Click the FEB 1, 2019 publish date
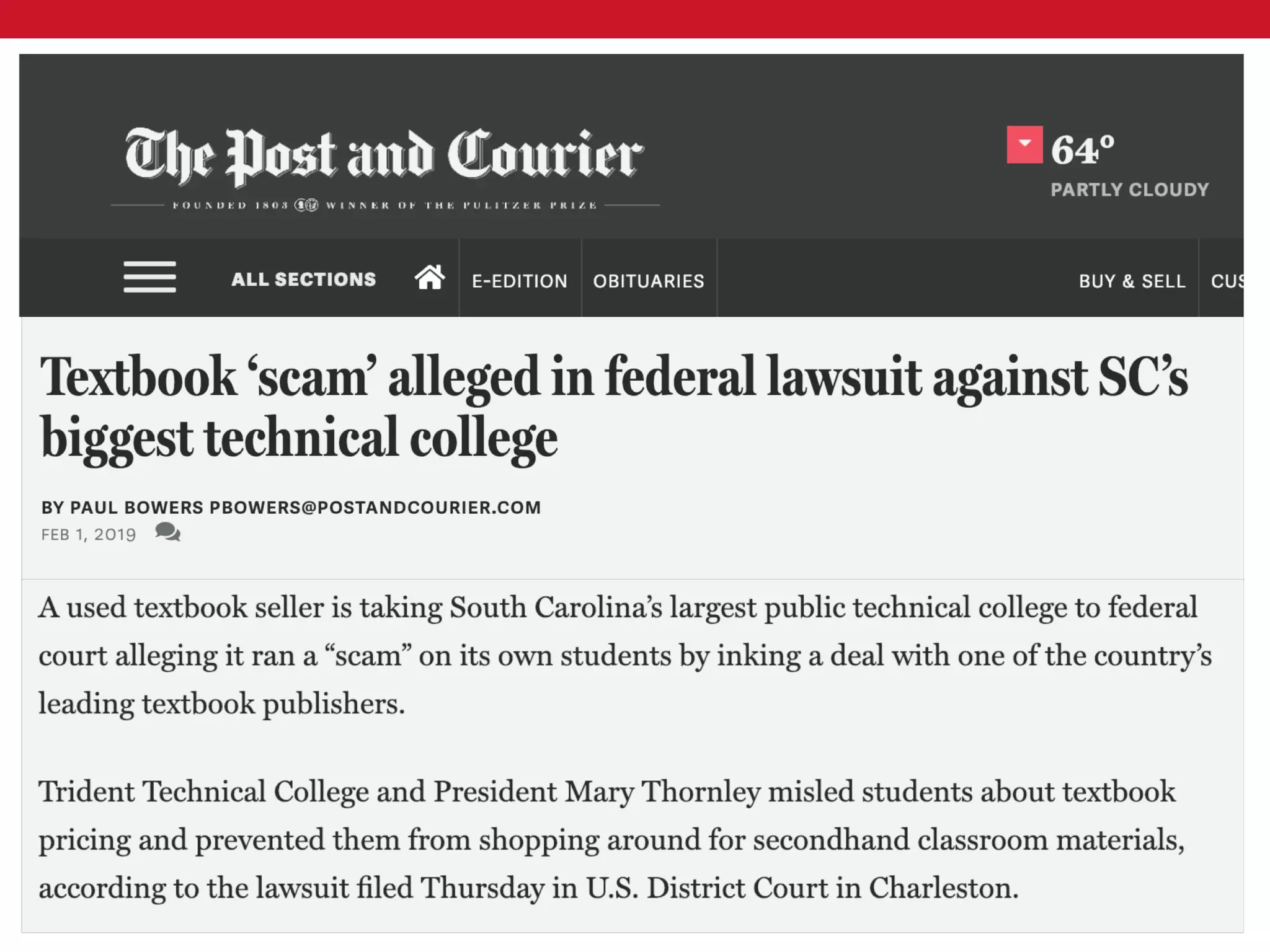 pos(89,535)
